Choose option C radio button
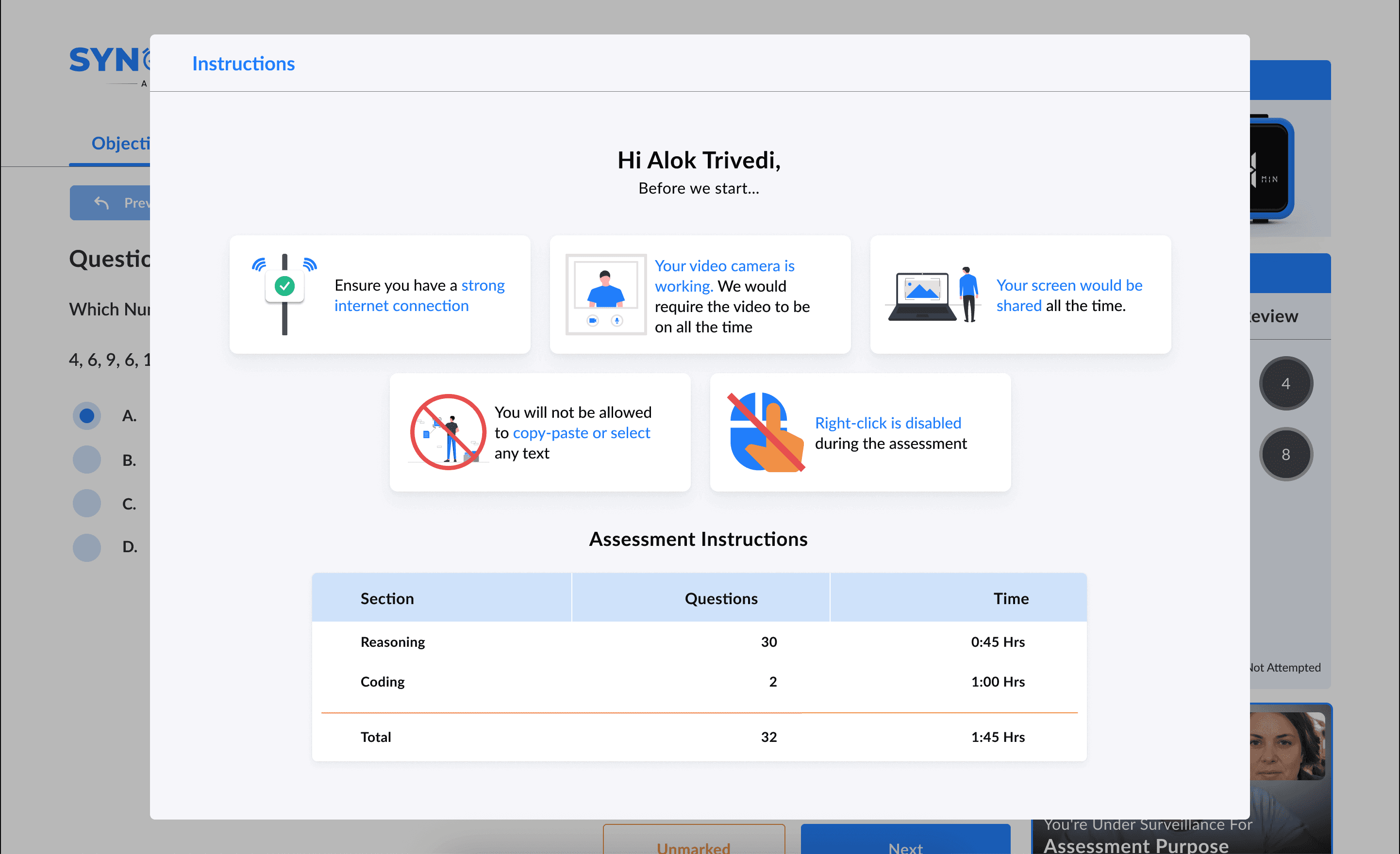 87,503
